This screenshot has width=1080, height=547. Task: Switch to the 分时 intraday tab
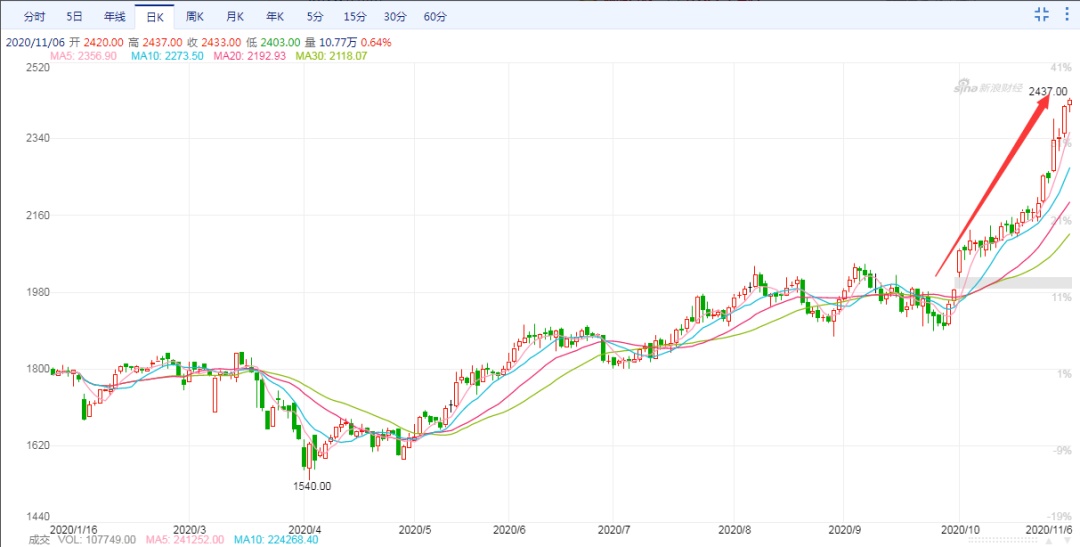pyautogui.click(x=34, y=17)
